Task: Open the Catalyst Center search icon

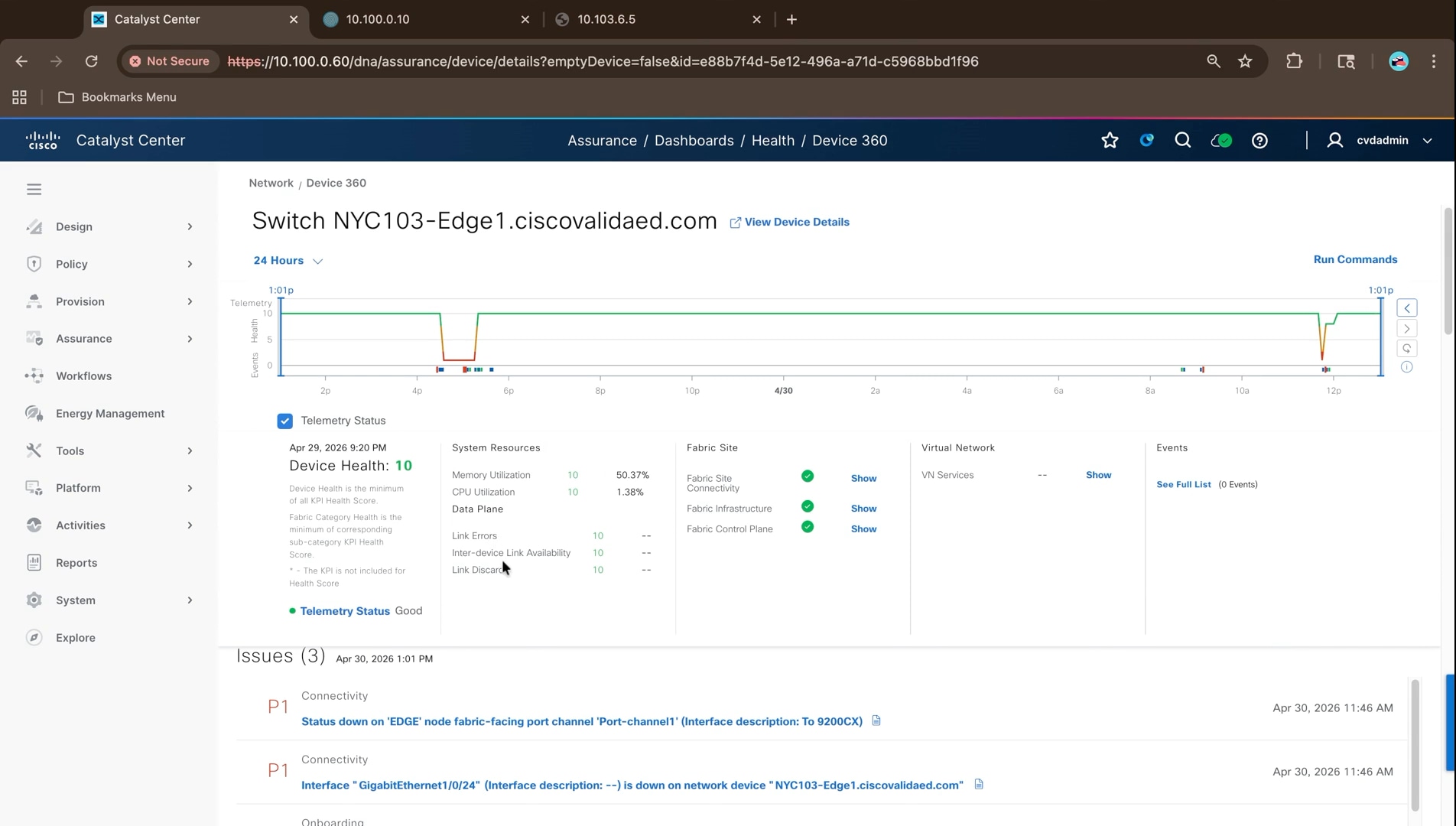Action: (x=1182, y=140)
